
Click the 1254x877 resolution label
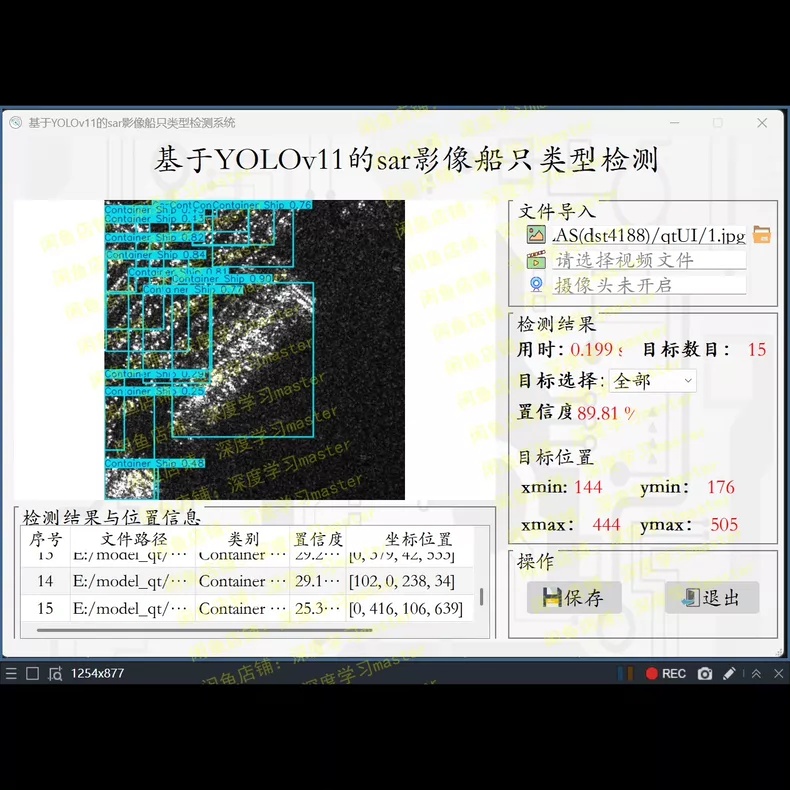[x=97, y=673]
